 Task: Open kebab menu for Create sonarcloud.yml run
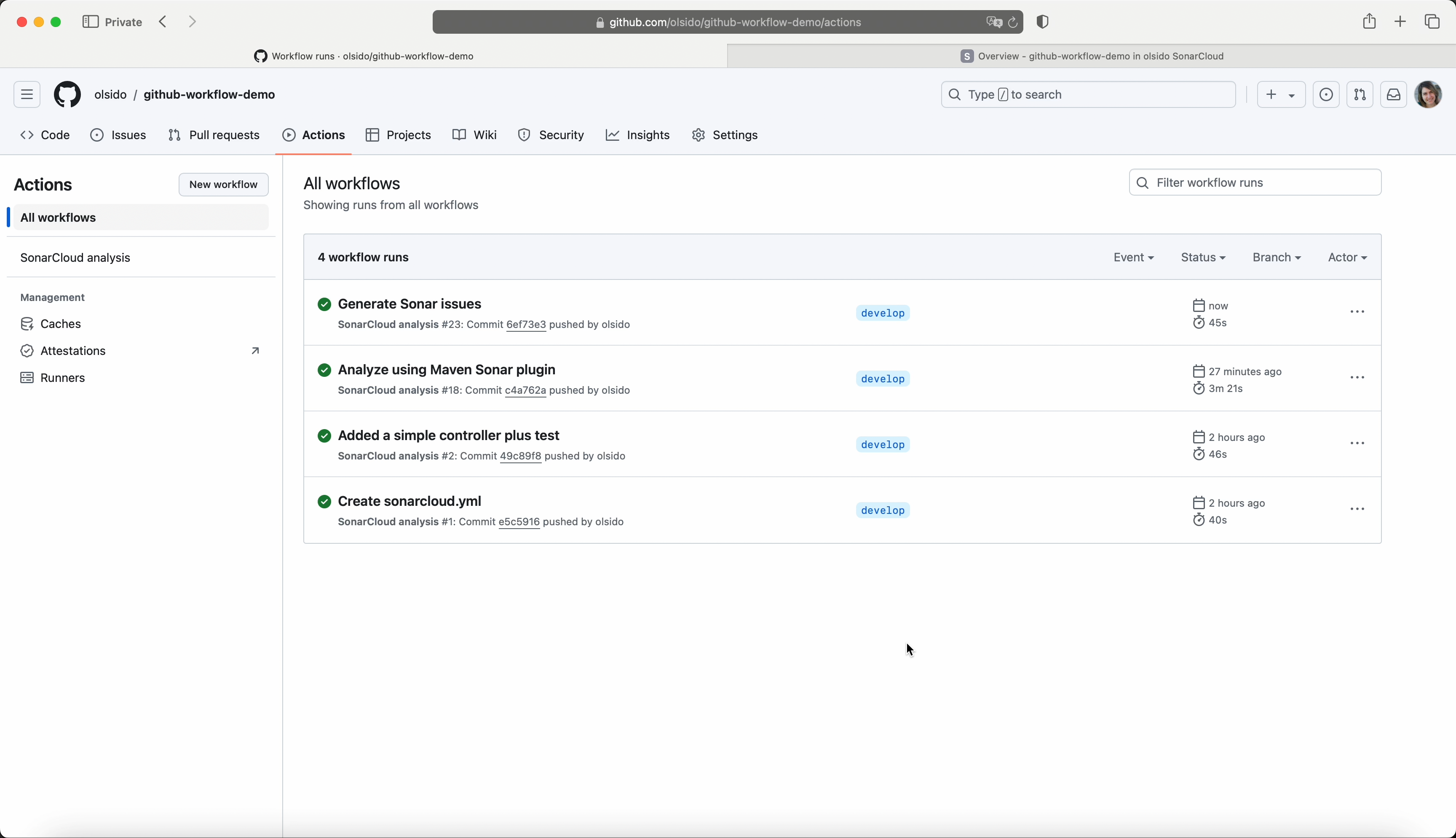pyautogui.click(x=1357, y=509)
